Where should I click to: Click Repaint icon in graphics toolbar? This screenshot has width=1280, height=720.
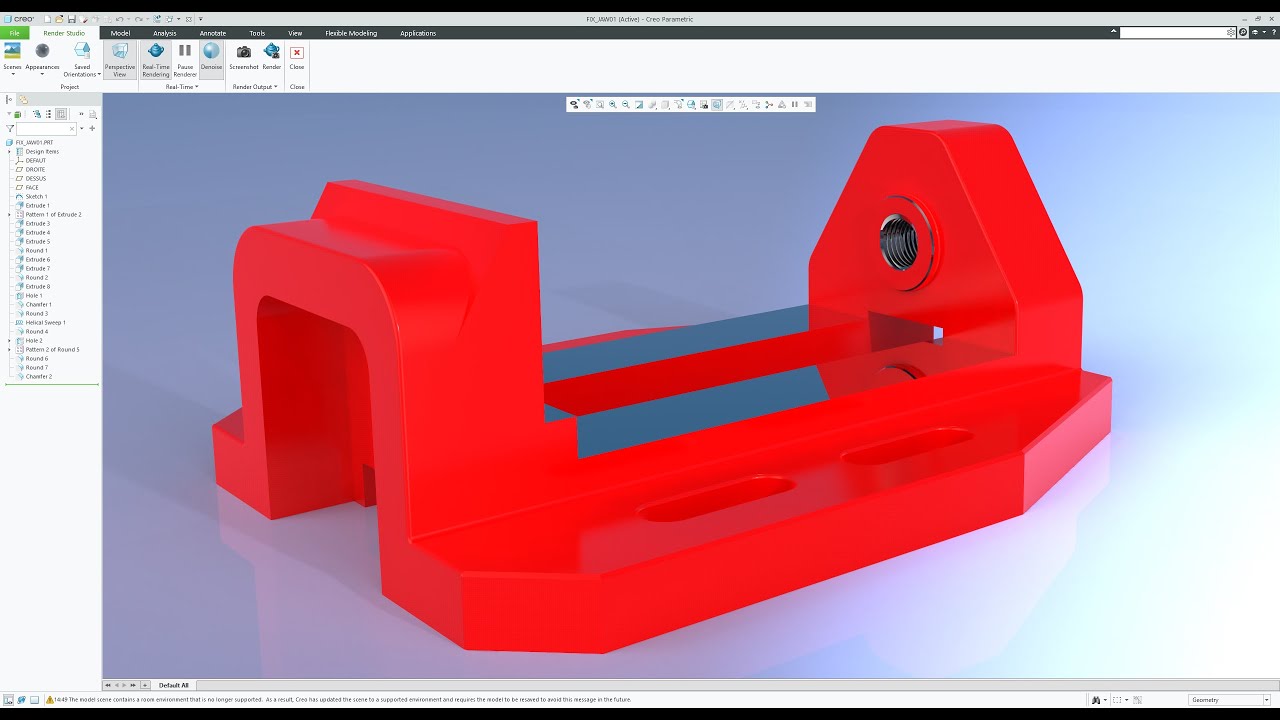(639, 104)
